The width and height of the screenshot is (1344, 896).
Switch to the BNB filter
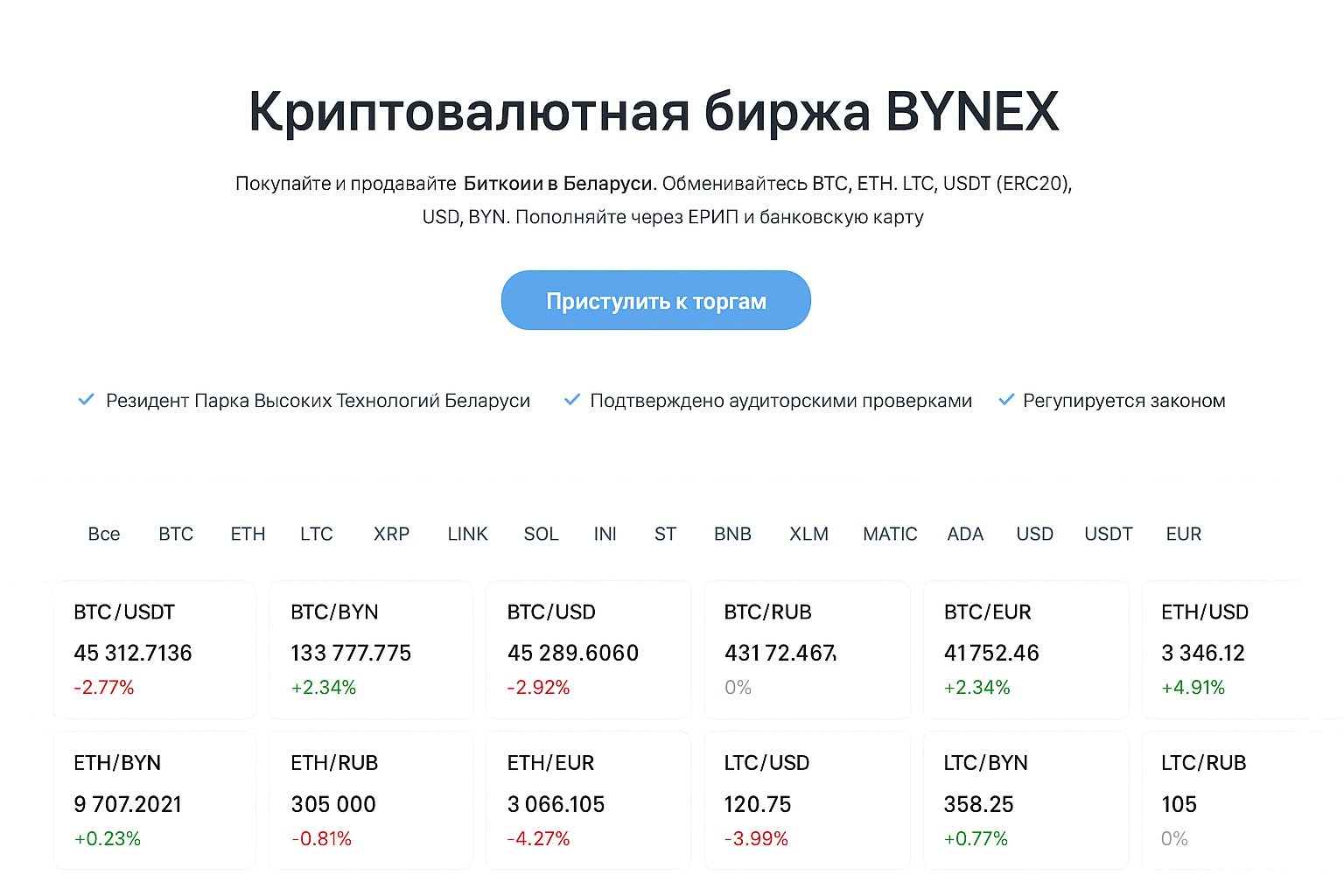coord(731,534)
